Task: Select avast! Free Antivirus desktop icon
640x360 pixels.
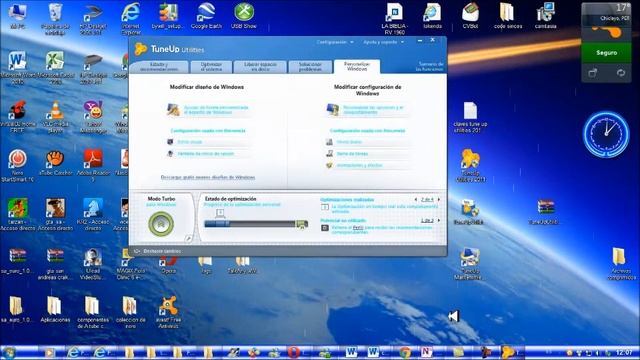Action: pyautogui.click(x=168, y=313)
